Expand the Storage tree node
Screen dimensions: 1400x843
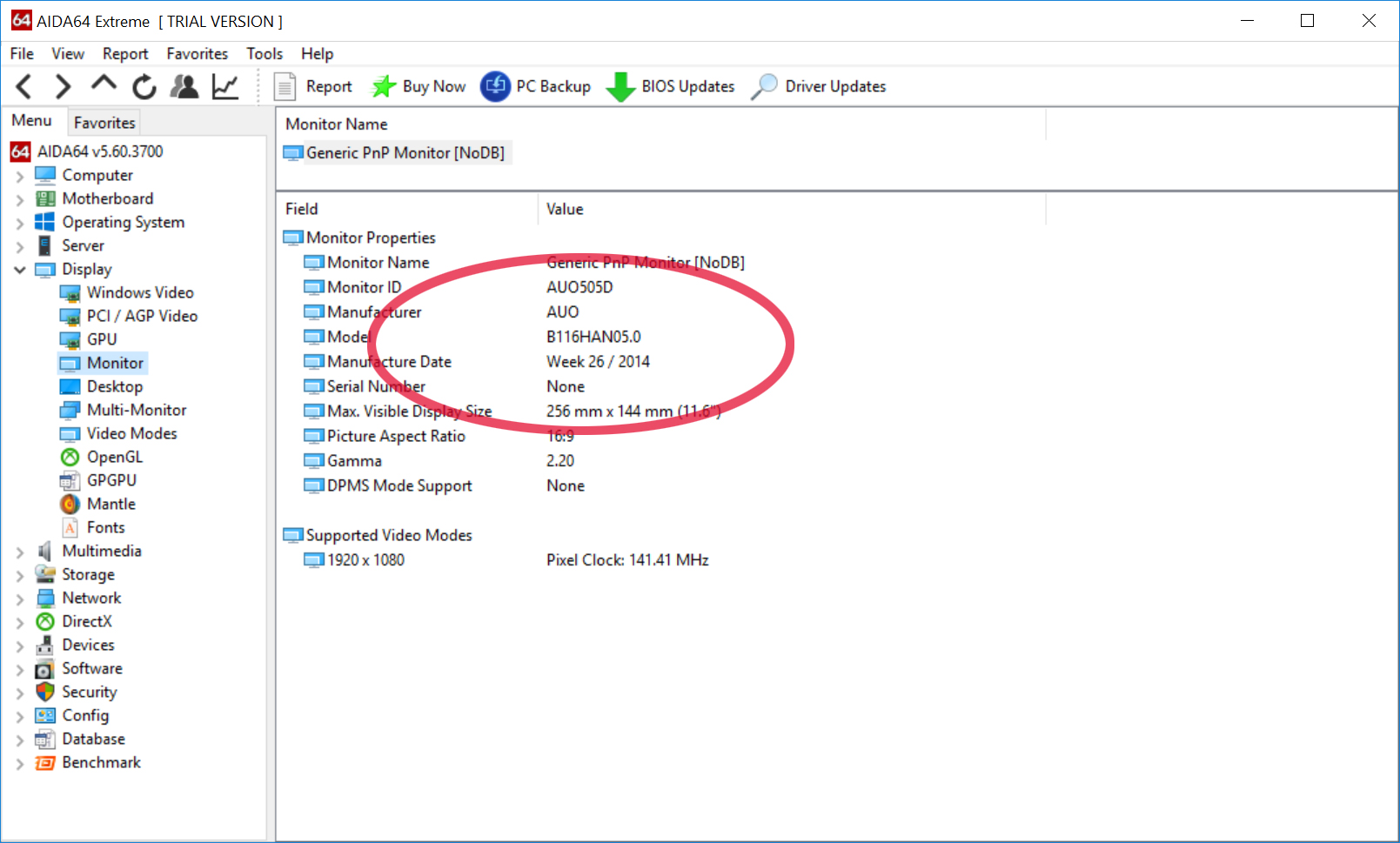[20, 575]
